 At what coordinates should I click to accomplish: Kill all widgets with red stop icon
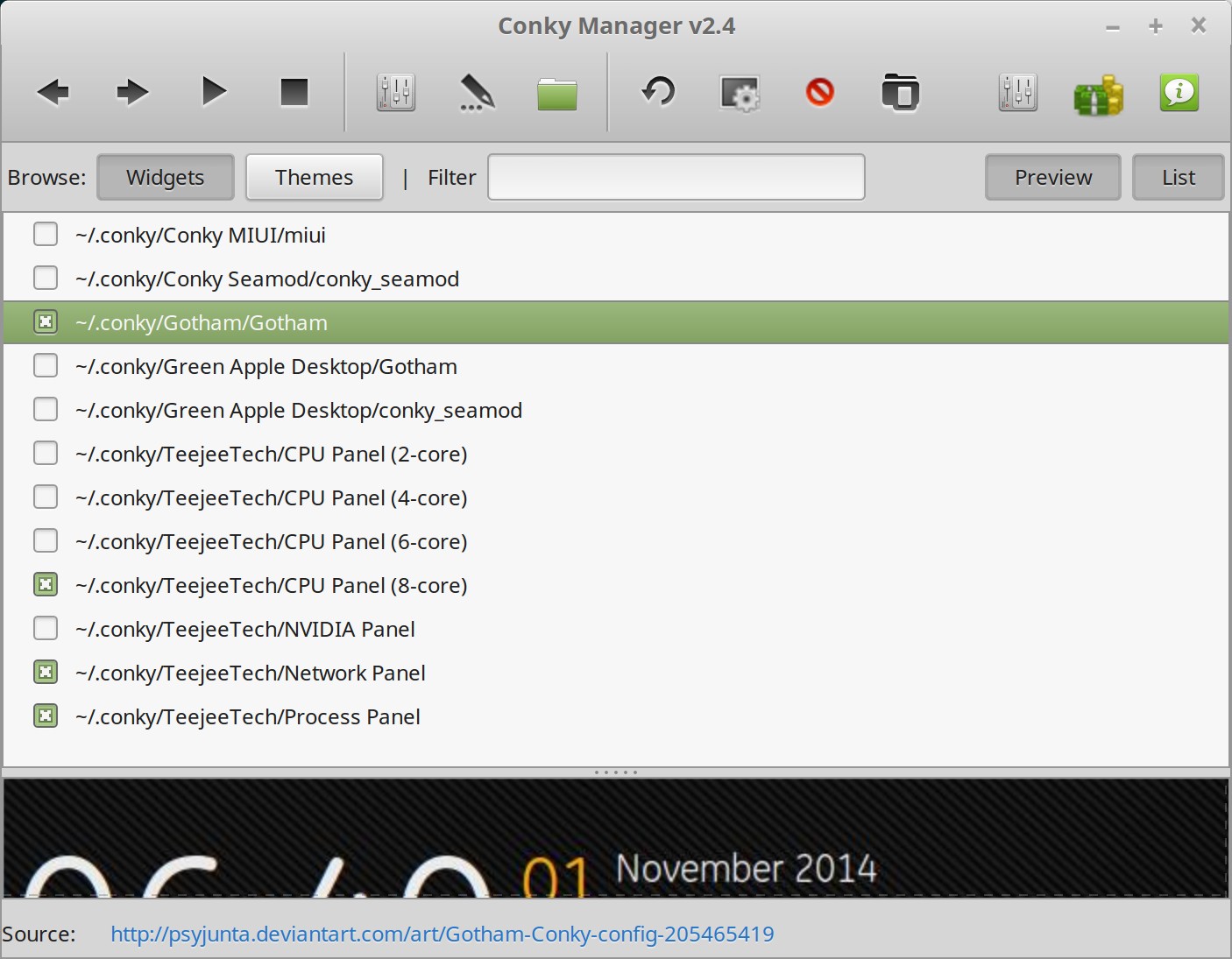point(820,92)
